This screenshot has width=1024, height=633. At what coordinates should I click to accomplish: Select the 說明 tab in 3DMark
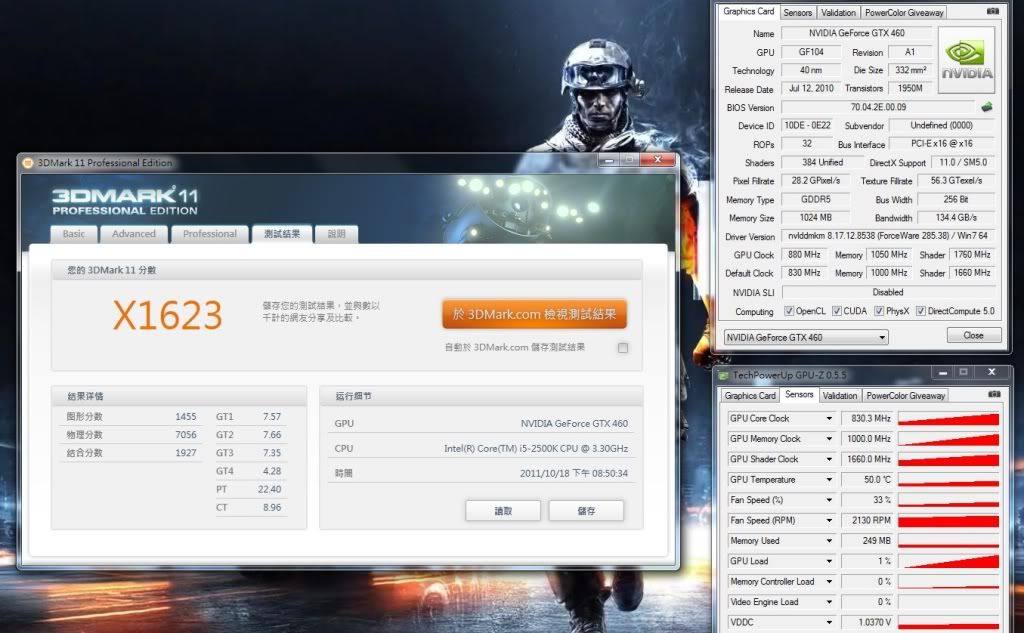(x=336, y=234)
